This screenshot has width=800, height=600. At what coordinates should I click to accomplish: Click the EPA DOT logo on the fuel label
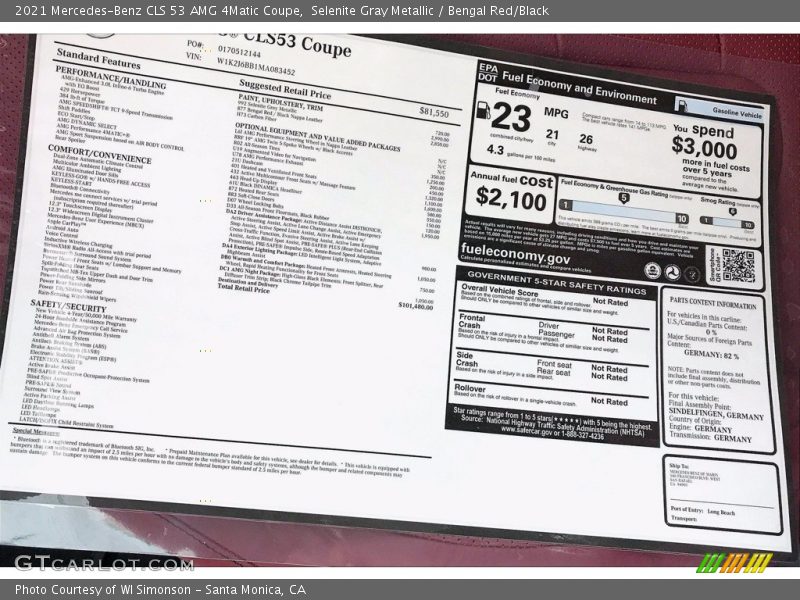pyautogui.click(x=488, y=72)
